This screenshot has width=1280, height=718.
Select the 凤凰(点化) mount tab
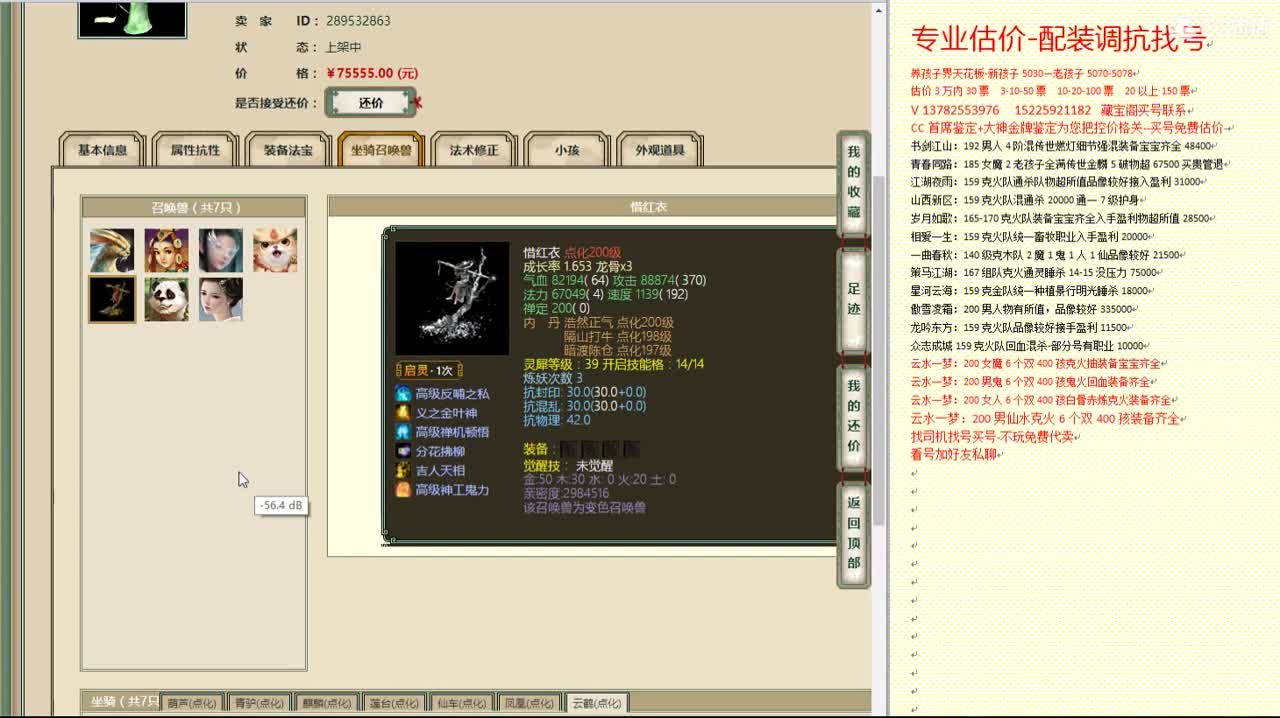pyautogui.click(x=528, y=703)
